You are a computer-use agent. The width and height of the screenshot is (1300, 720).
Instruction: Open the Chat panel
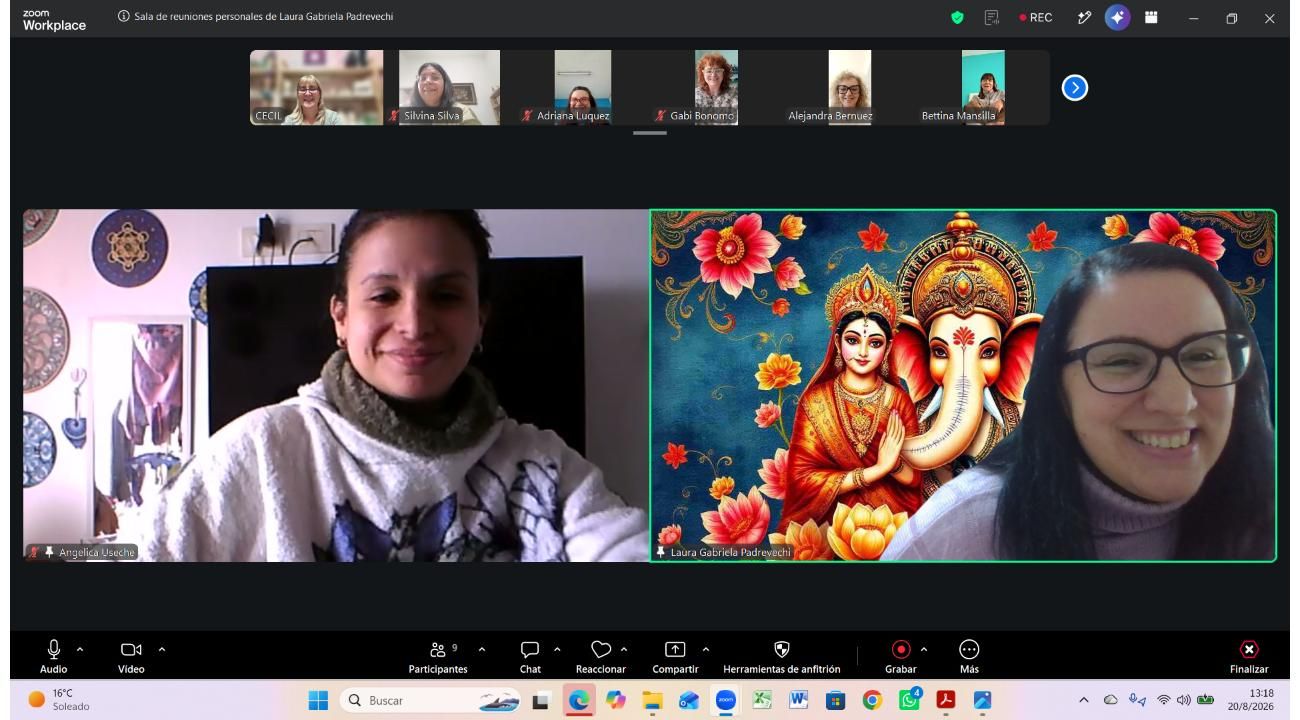tap(530, 656)
